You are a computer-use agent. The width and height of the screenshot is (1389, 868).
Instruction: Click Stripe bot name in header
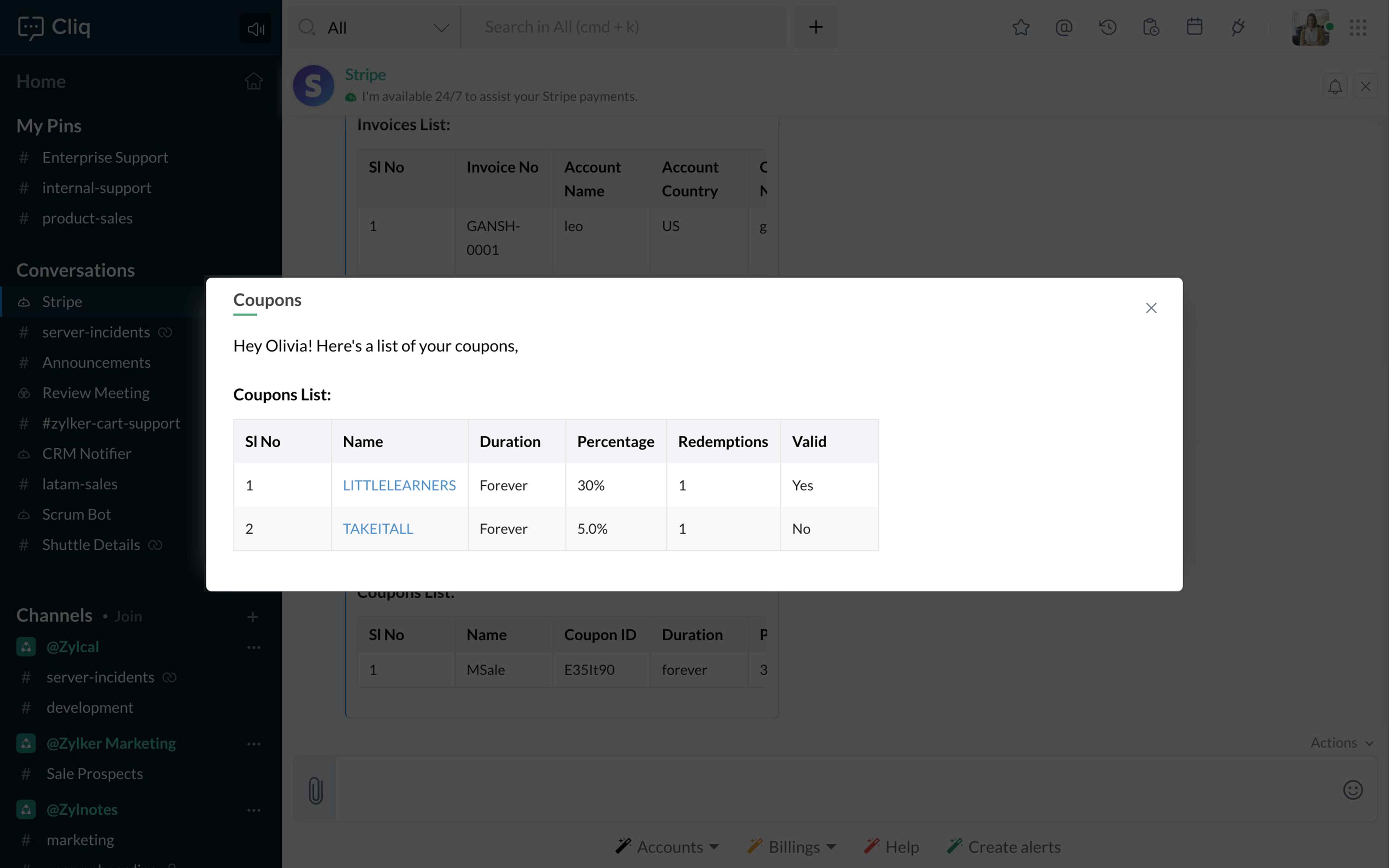(365, 75)
